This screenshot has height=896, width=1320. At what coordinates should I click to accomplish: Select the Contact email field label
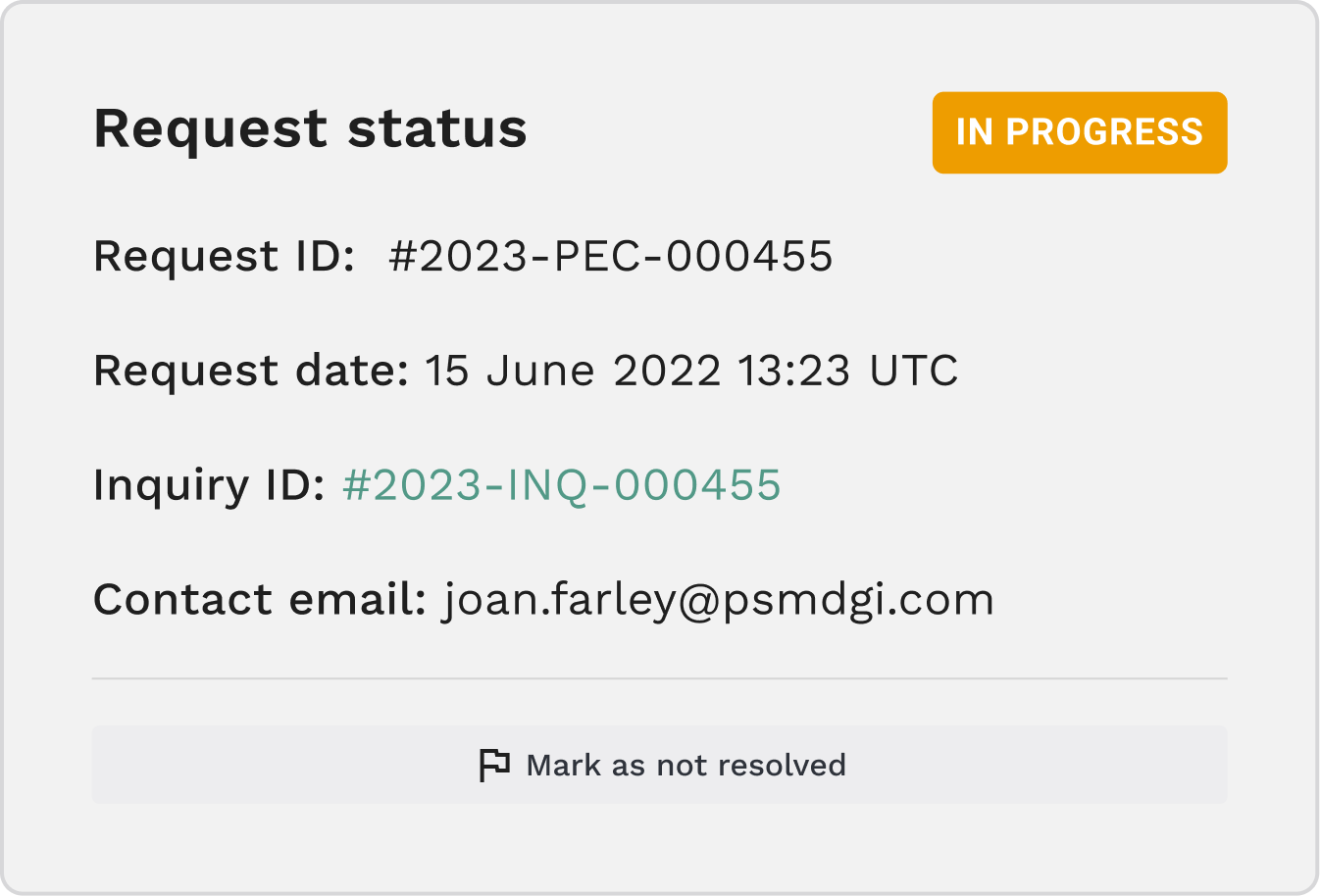[260, 599]
